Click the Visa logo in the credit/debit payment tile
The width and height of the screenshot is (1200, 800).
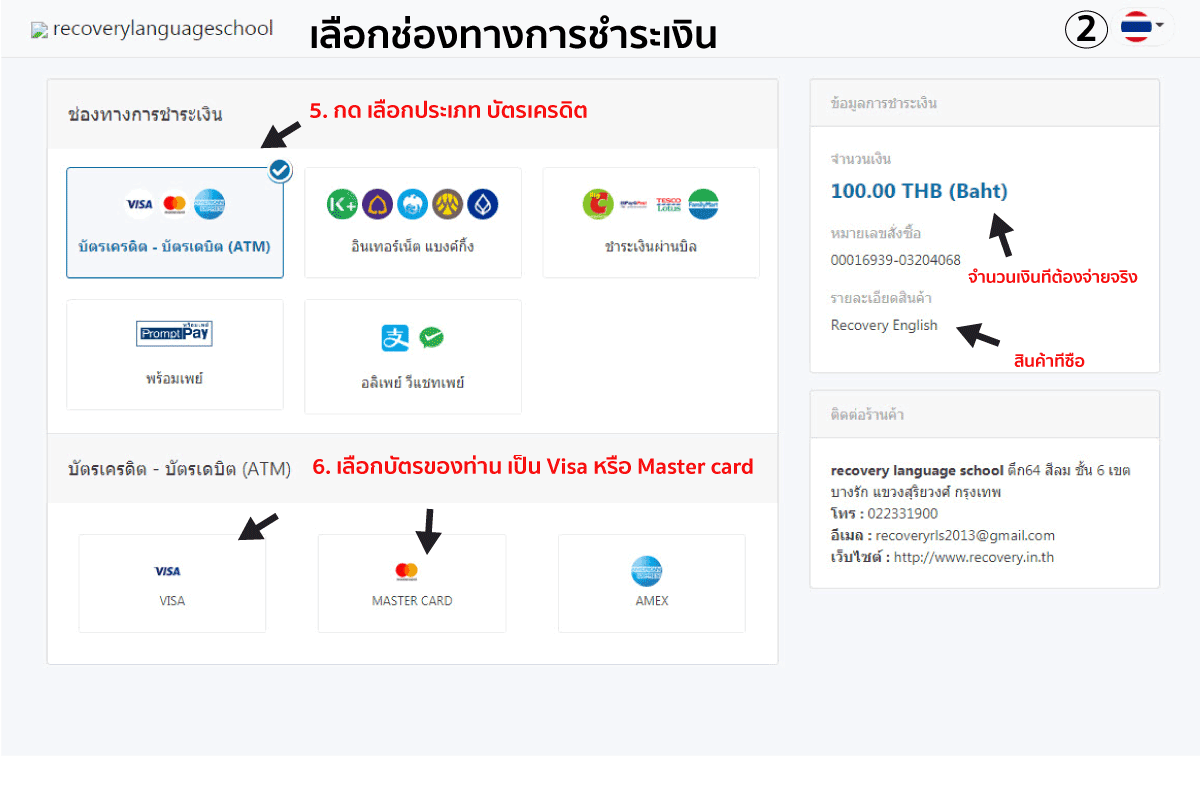pos(139,204)
